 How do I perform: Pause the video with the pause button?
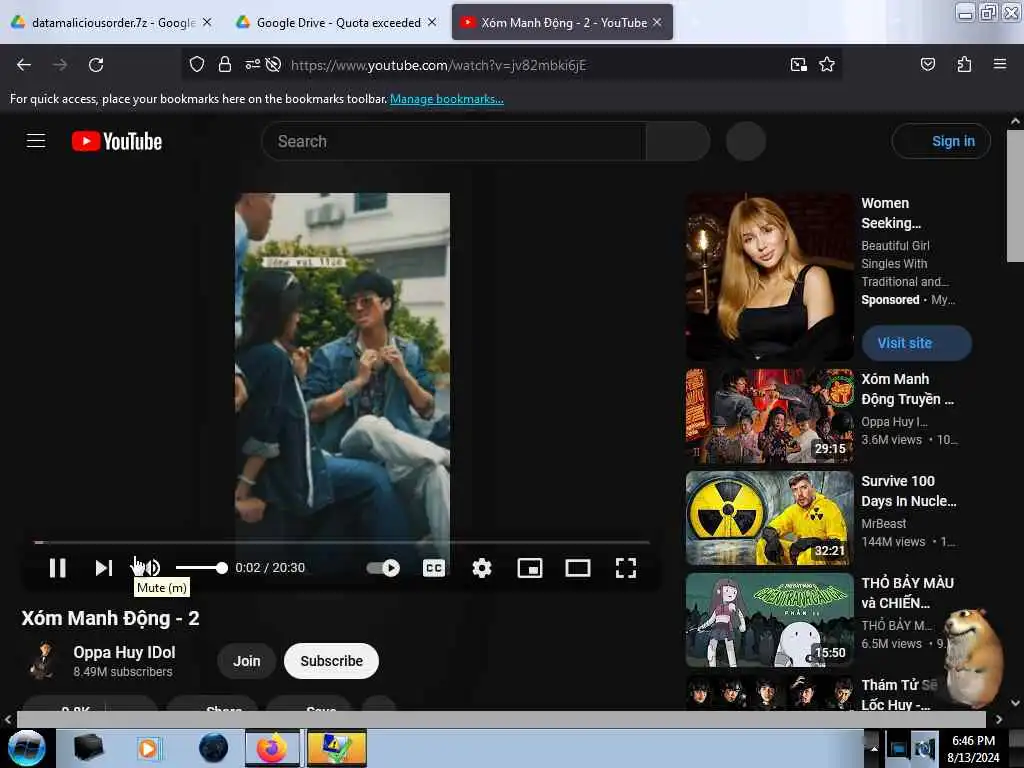tap(57, 568)
